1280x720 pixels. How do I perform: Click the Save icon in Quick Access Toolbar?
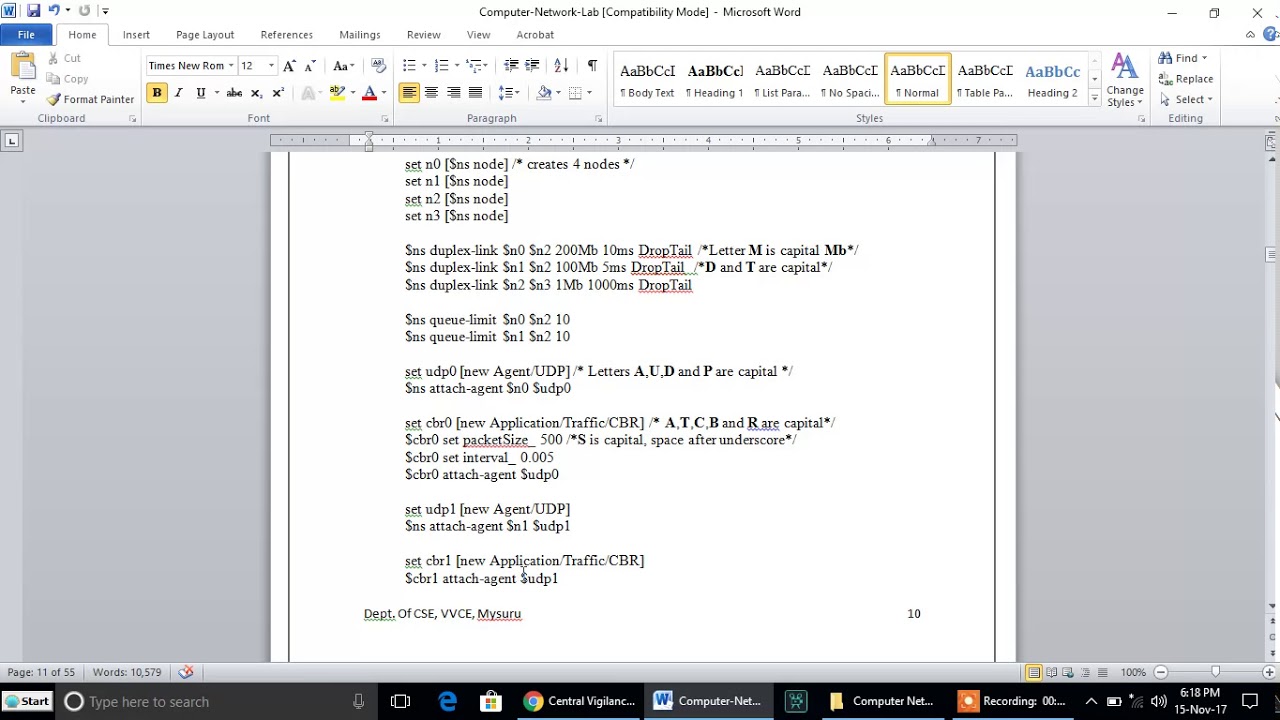(33, 11)
